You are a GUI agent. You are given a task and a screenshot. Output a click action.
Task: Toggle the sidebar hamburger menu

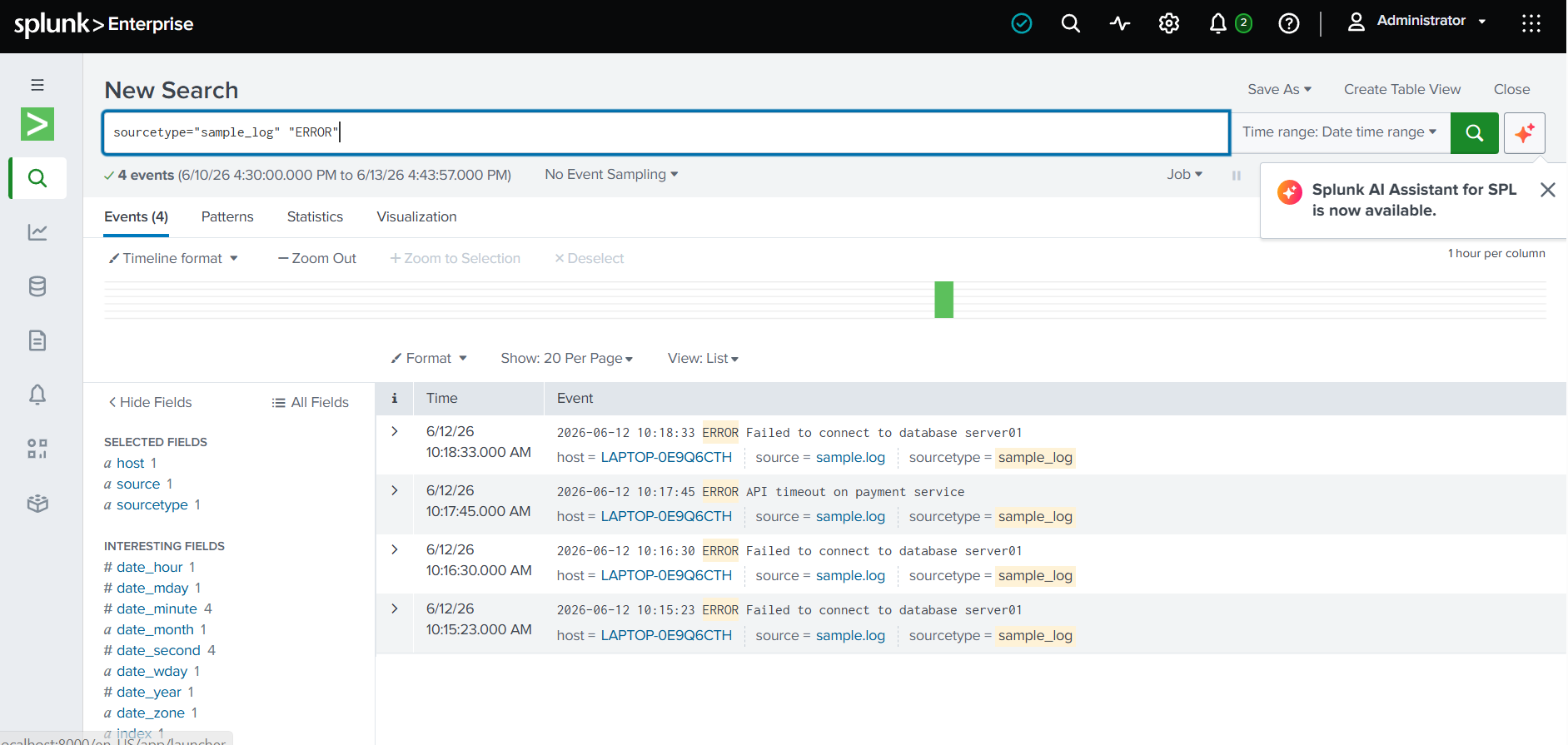37,85
